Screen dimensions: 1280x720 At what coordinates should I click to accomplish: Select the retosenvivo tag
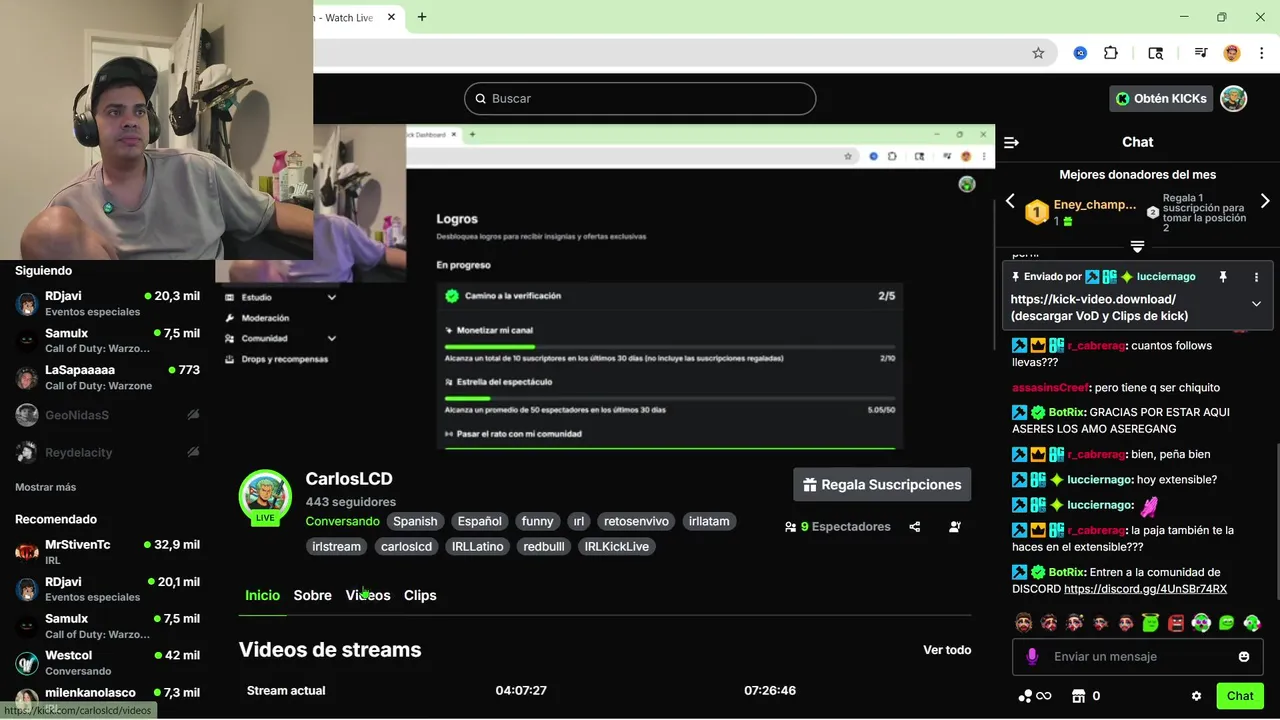point(636,521)
